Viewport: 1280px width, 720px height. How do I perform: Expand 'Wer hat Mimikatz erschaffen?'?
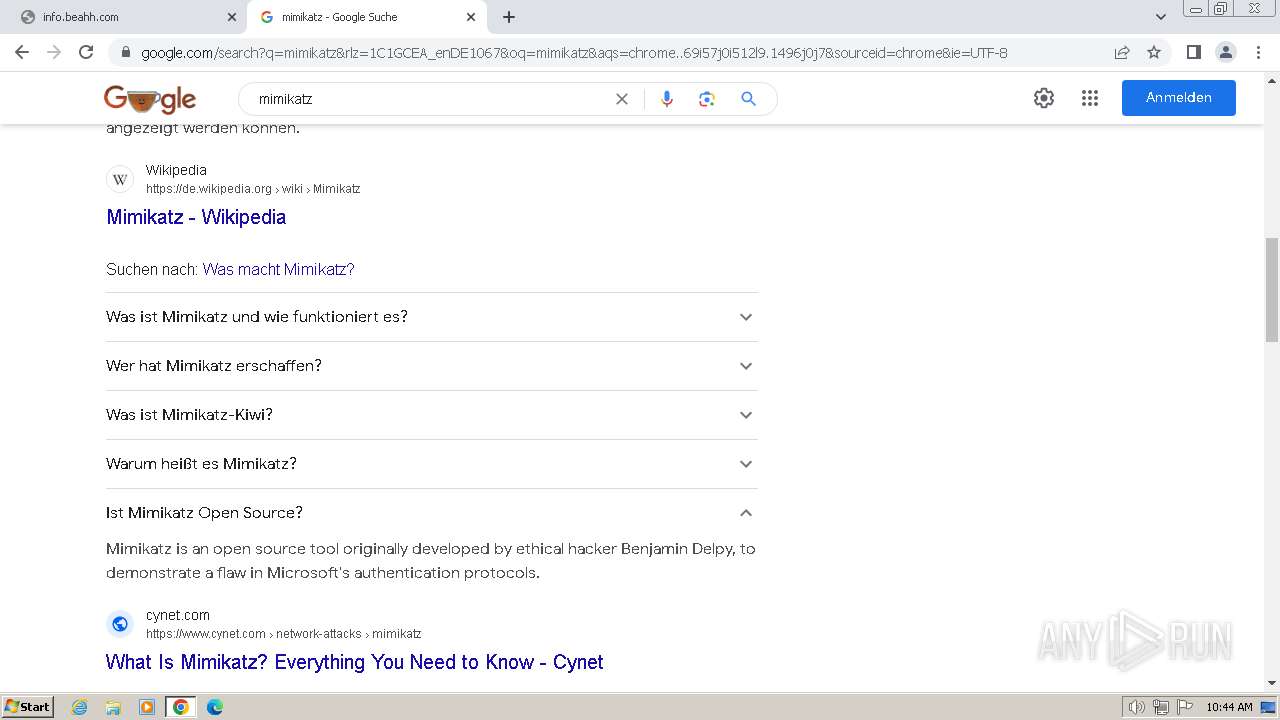[431, 366]
